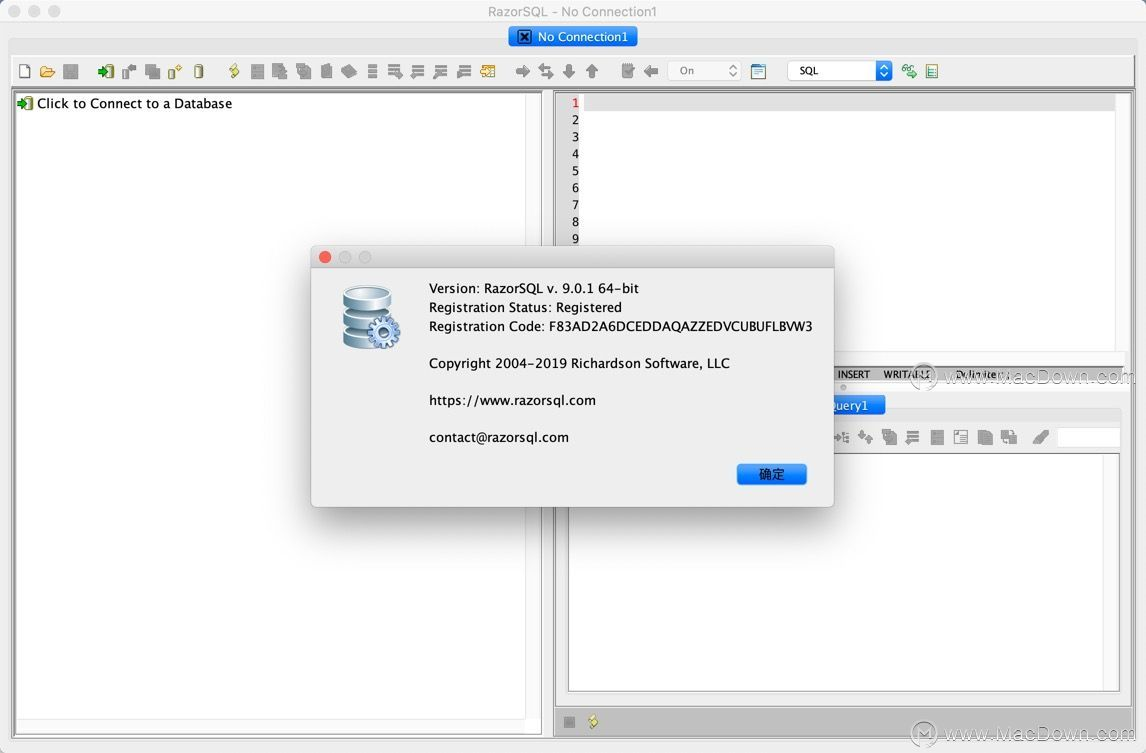Click the right arrow toolbar icon
Screen dimensions: 1146x753
[x=523, y=71]
